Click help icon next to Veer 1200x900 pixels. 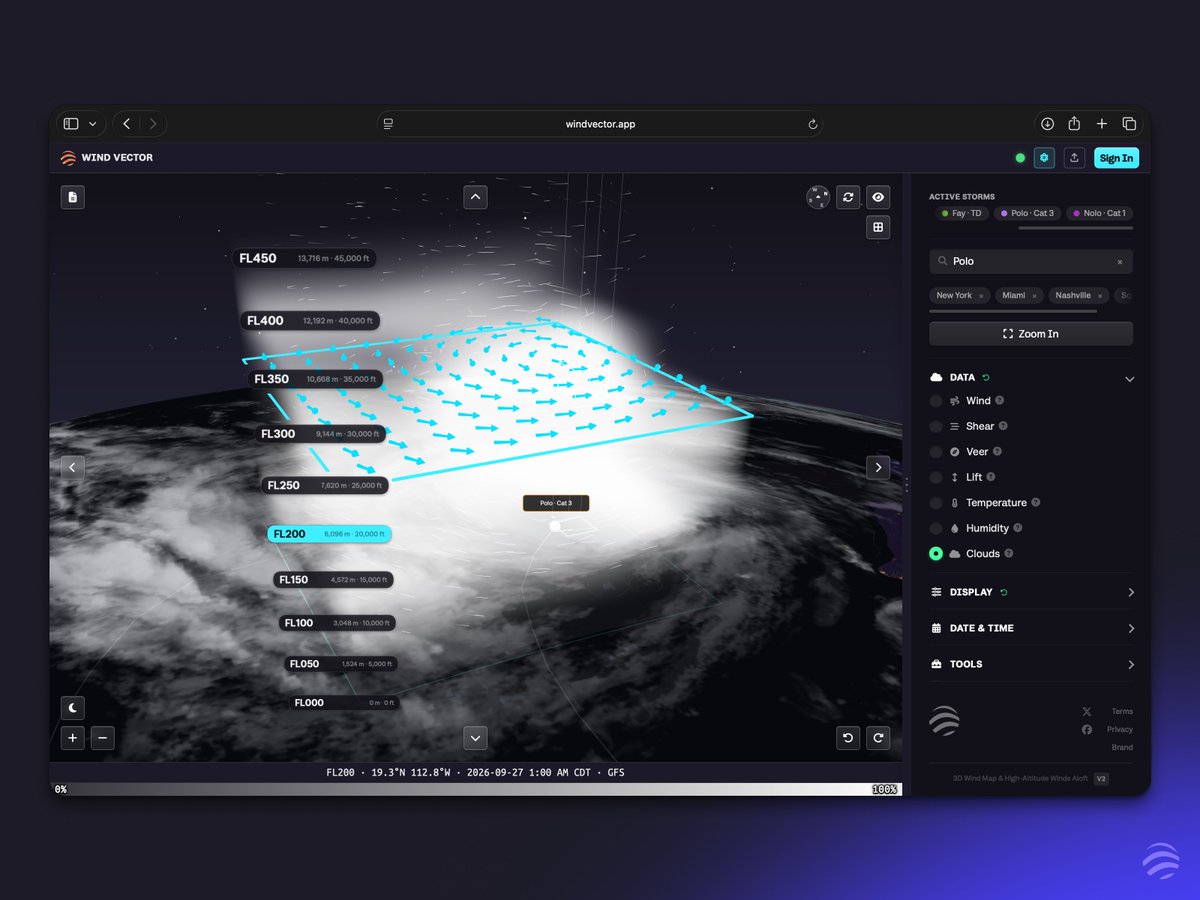coord(997,452)
